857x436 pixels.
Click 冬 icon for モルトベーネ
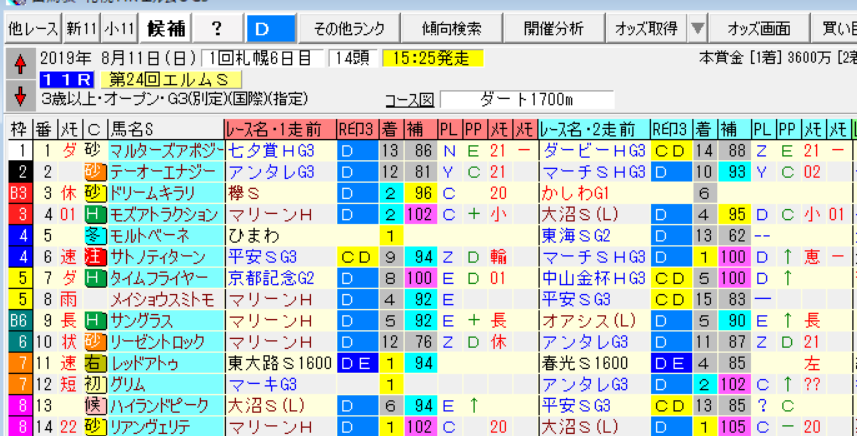[x=95, y=236]
